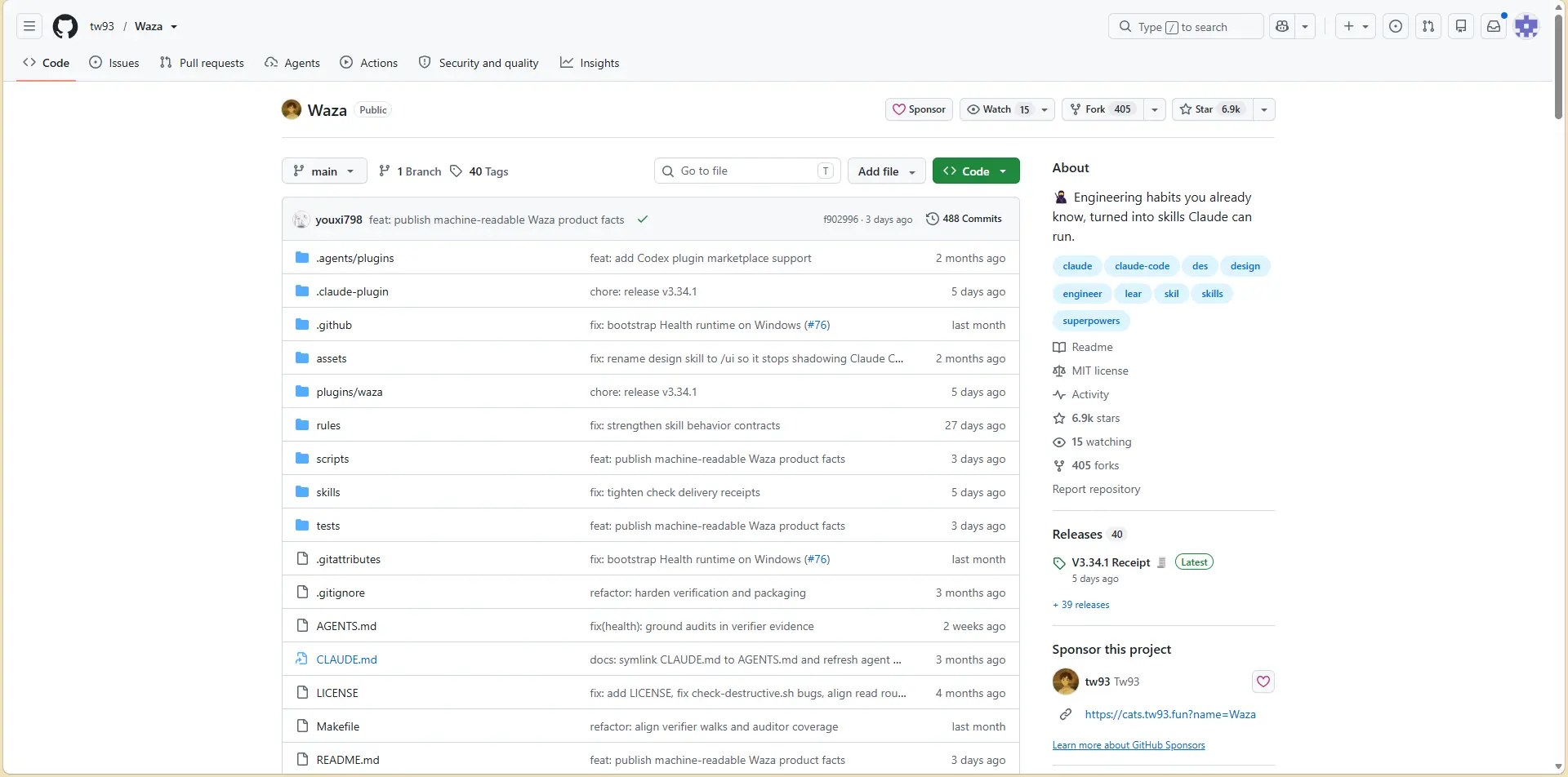Click the star icon beside 6.9k stars
This screenshot has height=777, width=1568.
(x=1059, y=418)
